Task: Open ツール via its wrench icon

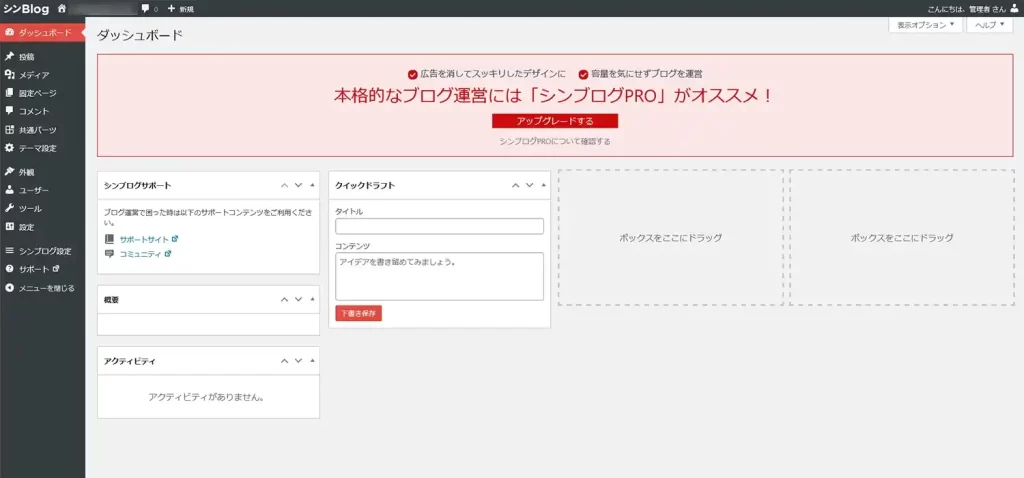Action: 9,208
